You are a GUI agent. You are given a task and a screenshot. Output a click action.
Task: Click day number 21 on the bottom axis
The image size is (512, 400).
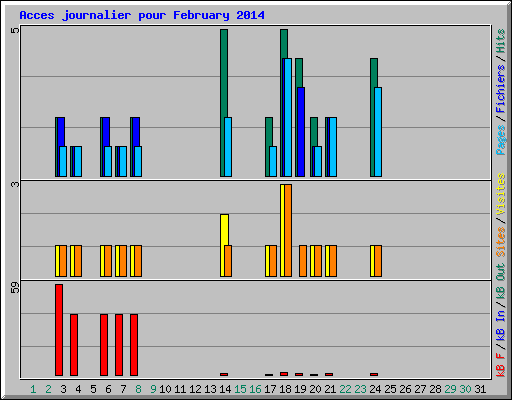[330, 389]
